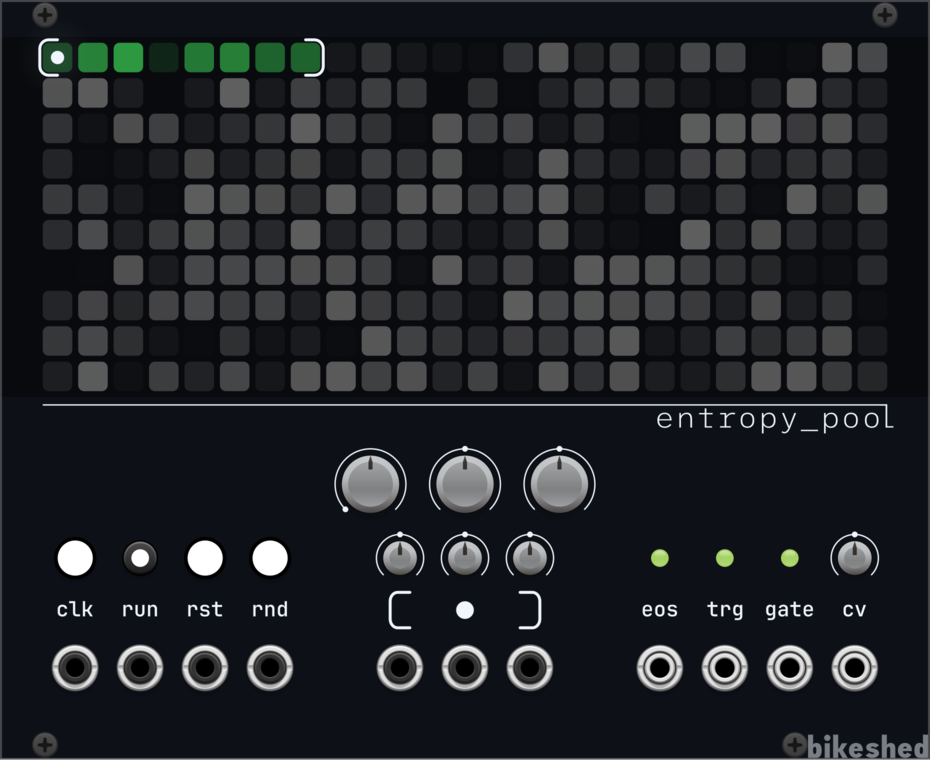
Task: Click the first green grid cell with dot
Action: [58, 58]
